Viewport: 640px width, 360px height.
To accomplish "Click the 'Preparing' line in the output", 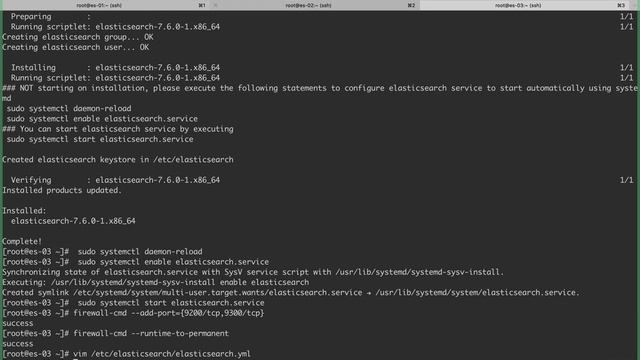I will pyautogui.click(x=51, y=16).
